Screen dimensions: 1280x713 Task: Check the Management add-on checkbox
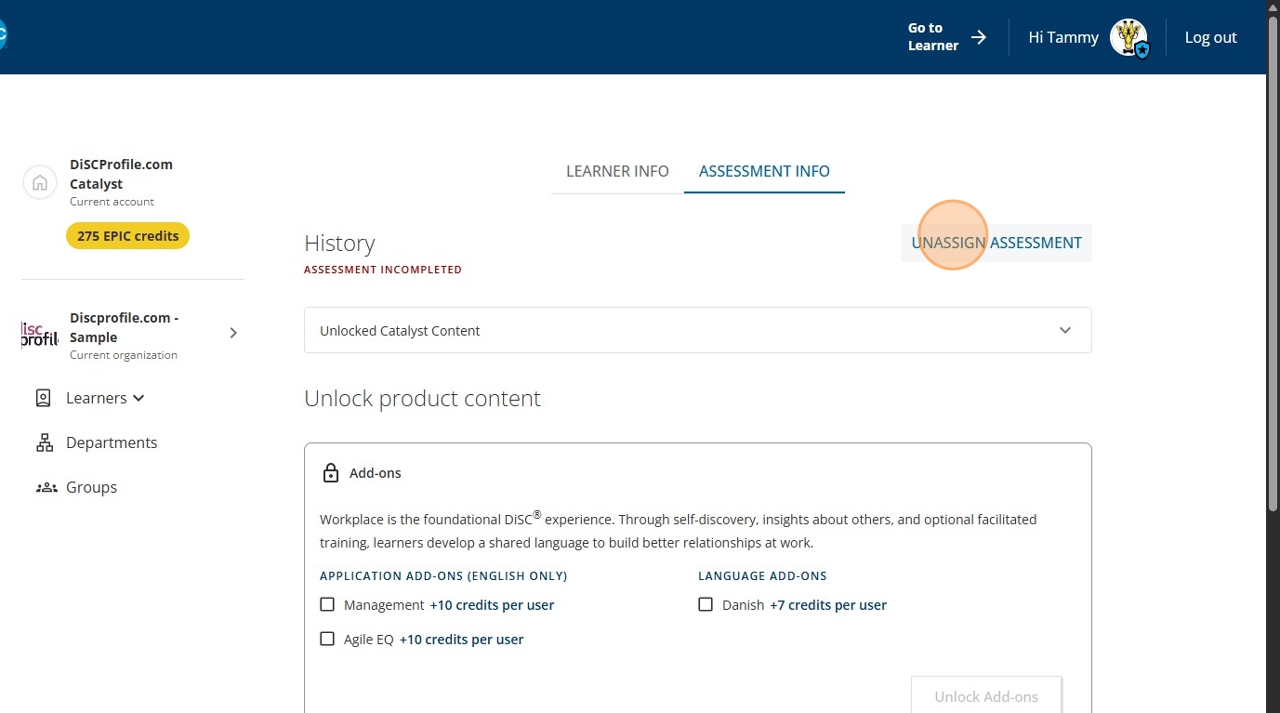[327, 605]
